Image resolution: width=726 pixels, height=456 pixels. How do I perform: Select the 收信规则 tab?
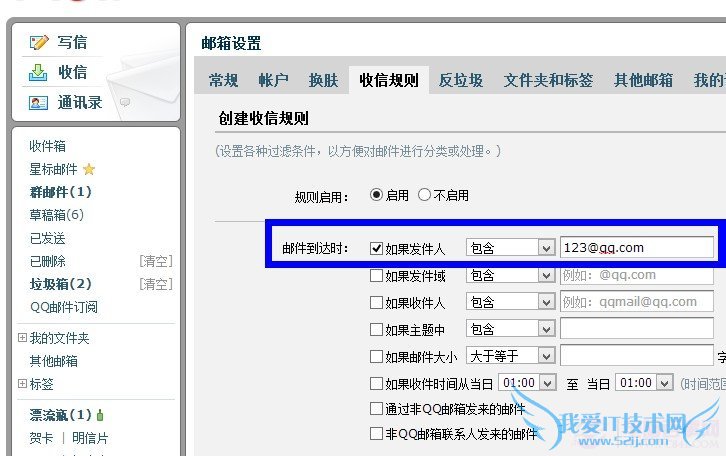(x=389, y=80)
